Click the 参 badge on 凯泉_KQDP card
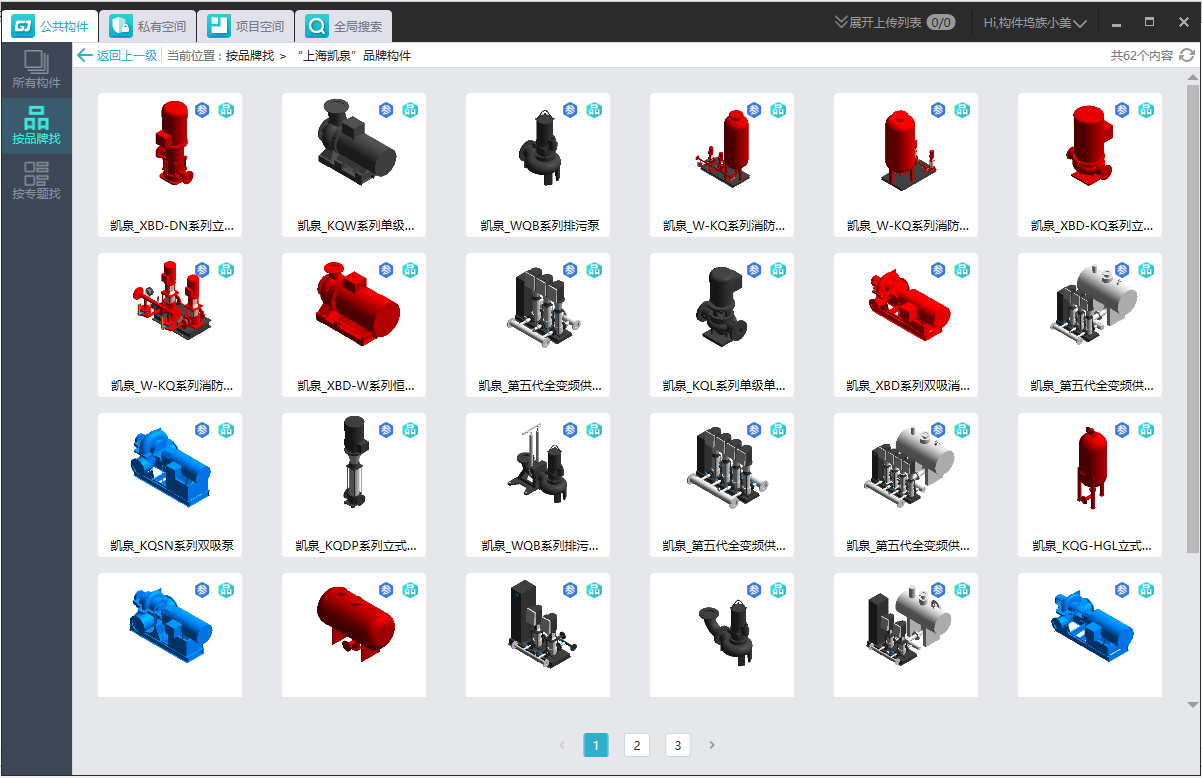 (386, 430)
